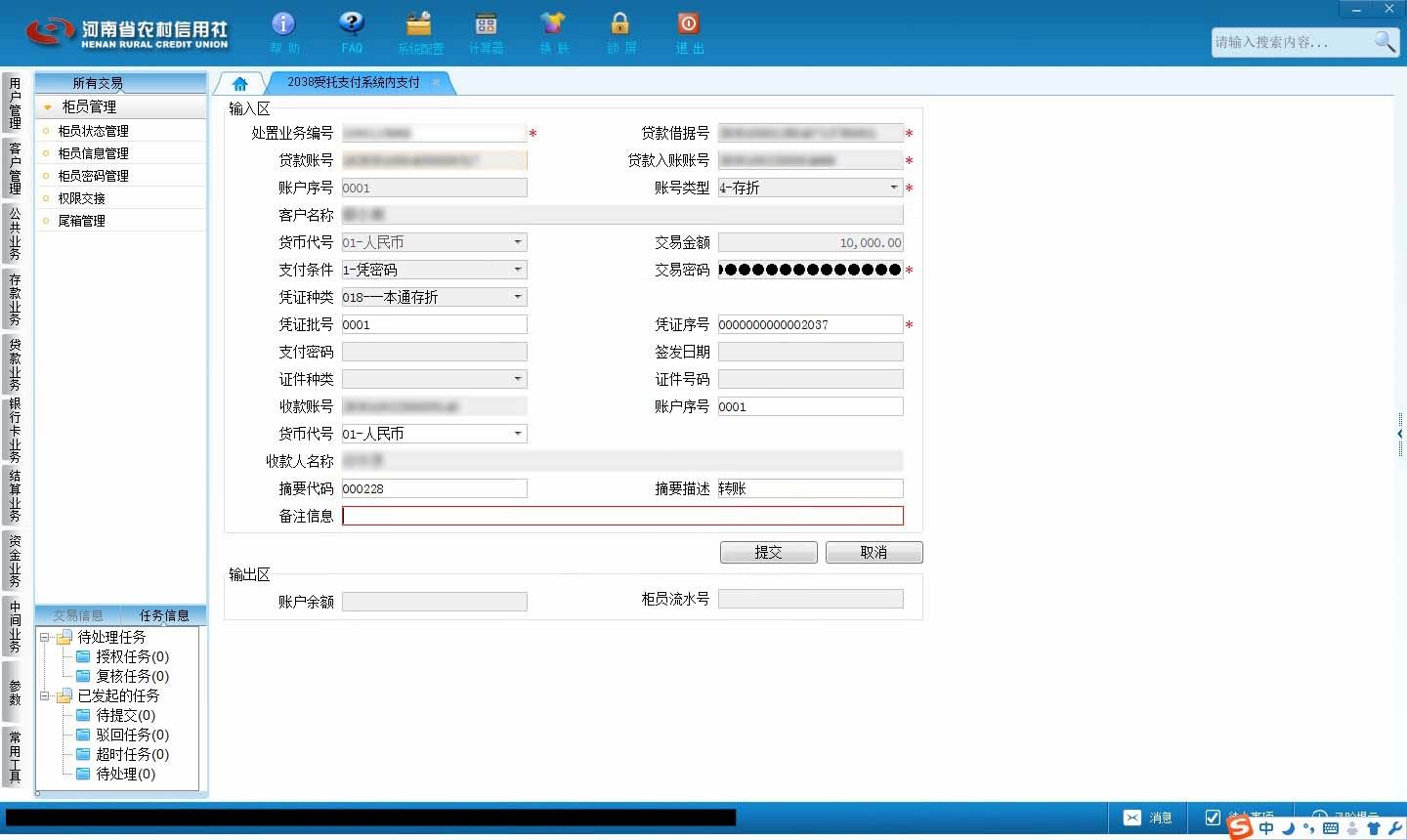Open 柜员状态管理 menu item

coord(93,131)
